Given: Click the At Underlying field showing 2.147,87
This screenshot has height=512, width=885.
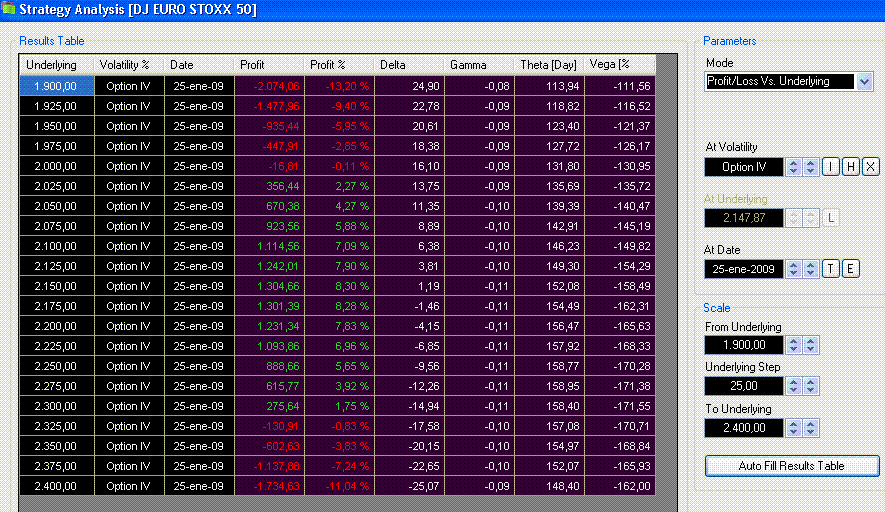Looking at the screenshot, I should (x=744, y=218).
